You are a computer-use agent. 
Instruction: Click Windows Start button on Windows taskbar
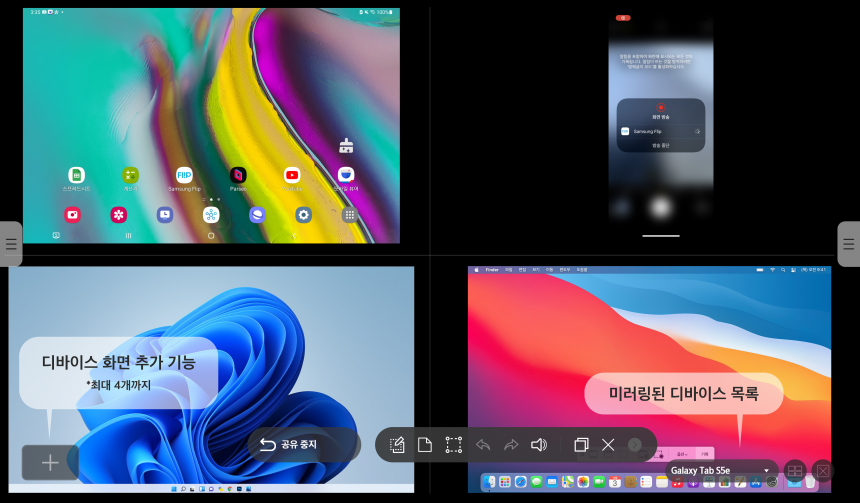[x=174, y=489]
